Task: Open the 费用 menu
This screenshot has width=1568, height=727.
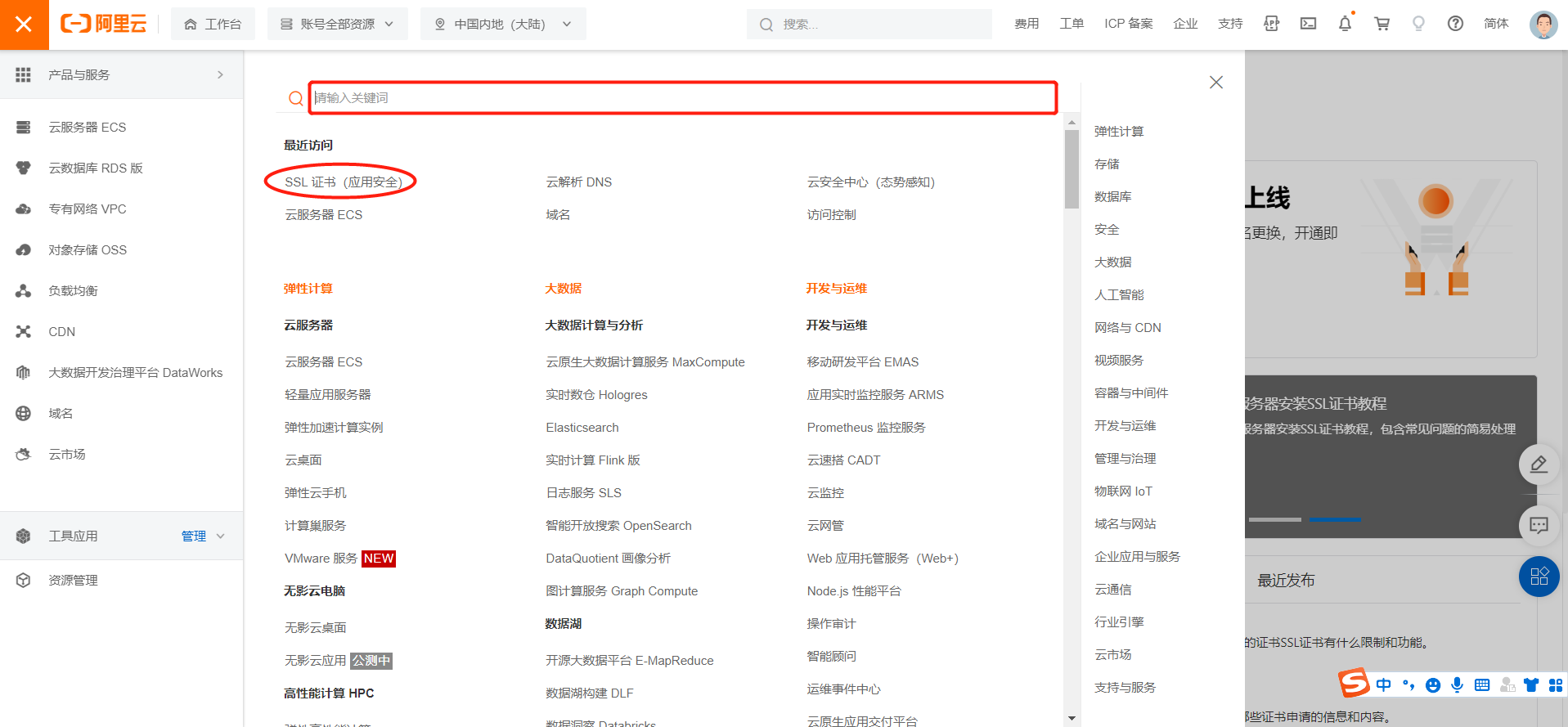Action: pyautogui.click(x=1027, y=24)
